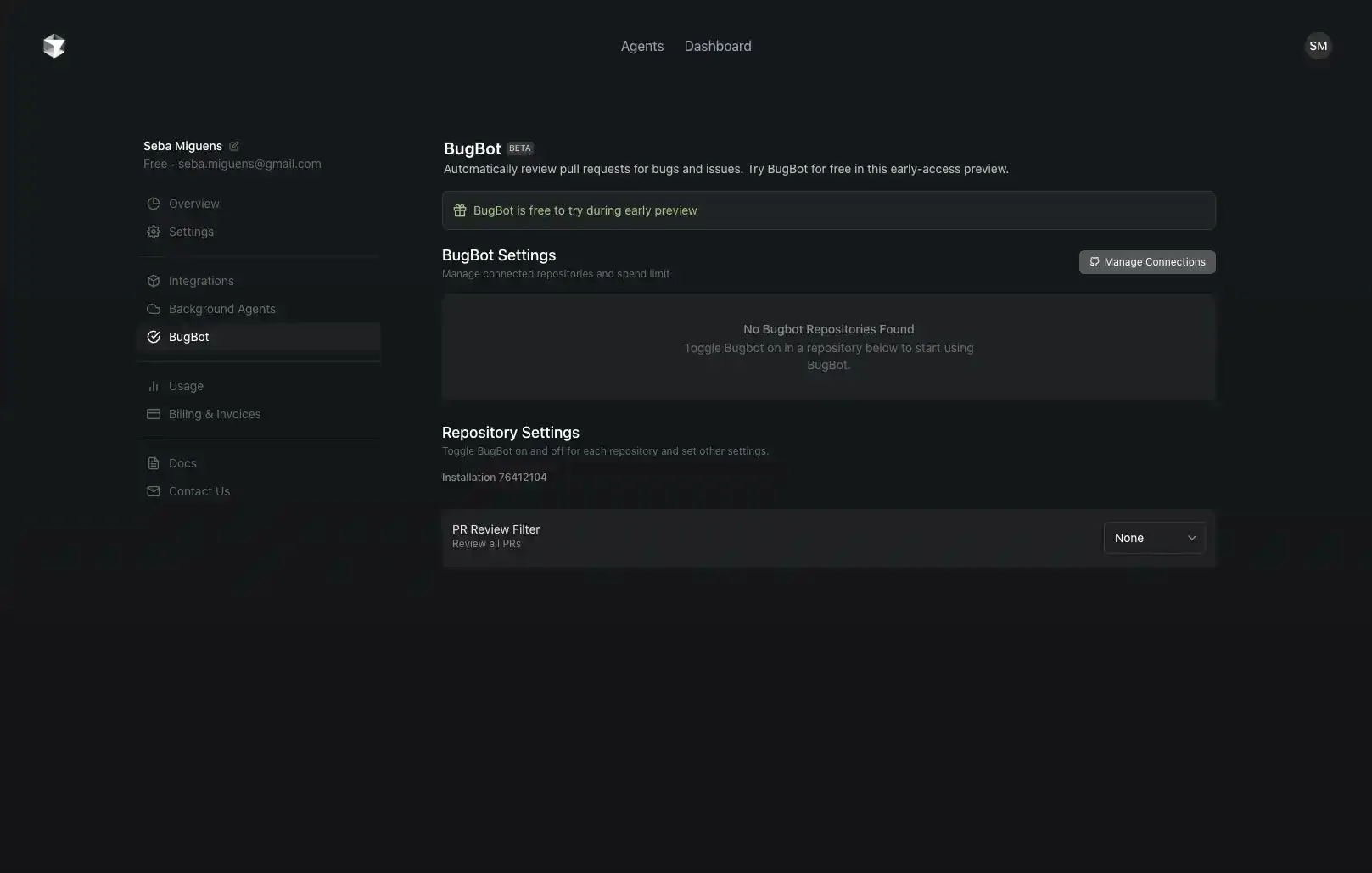Go to Overview in the sidebar
The width and height of the screenshot is (1372, 873).
259,204
